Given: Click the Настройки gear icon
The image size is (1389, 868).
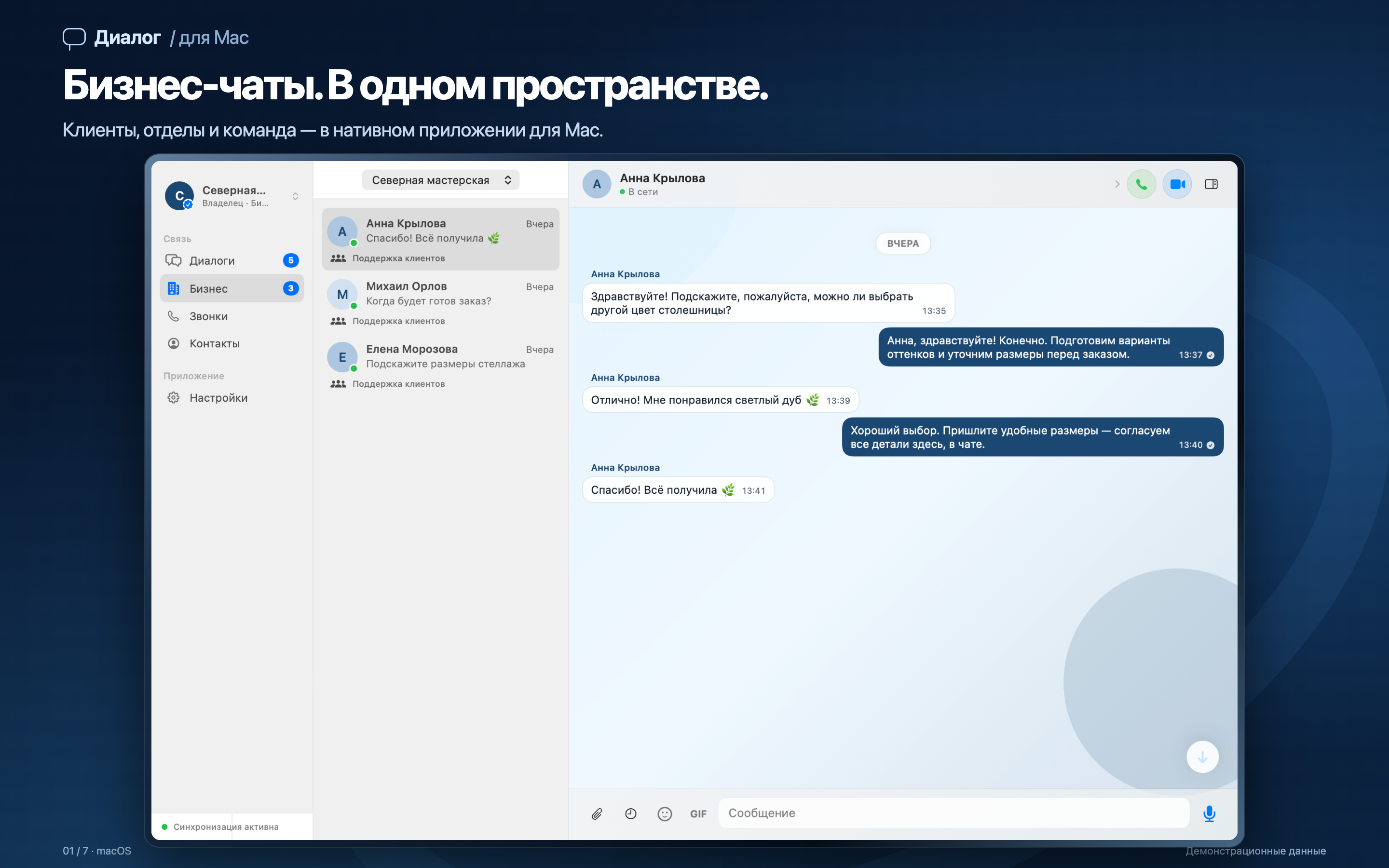Looking at the screenshot, I should 173,398.
